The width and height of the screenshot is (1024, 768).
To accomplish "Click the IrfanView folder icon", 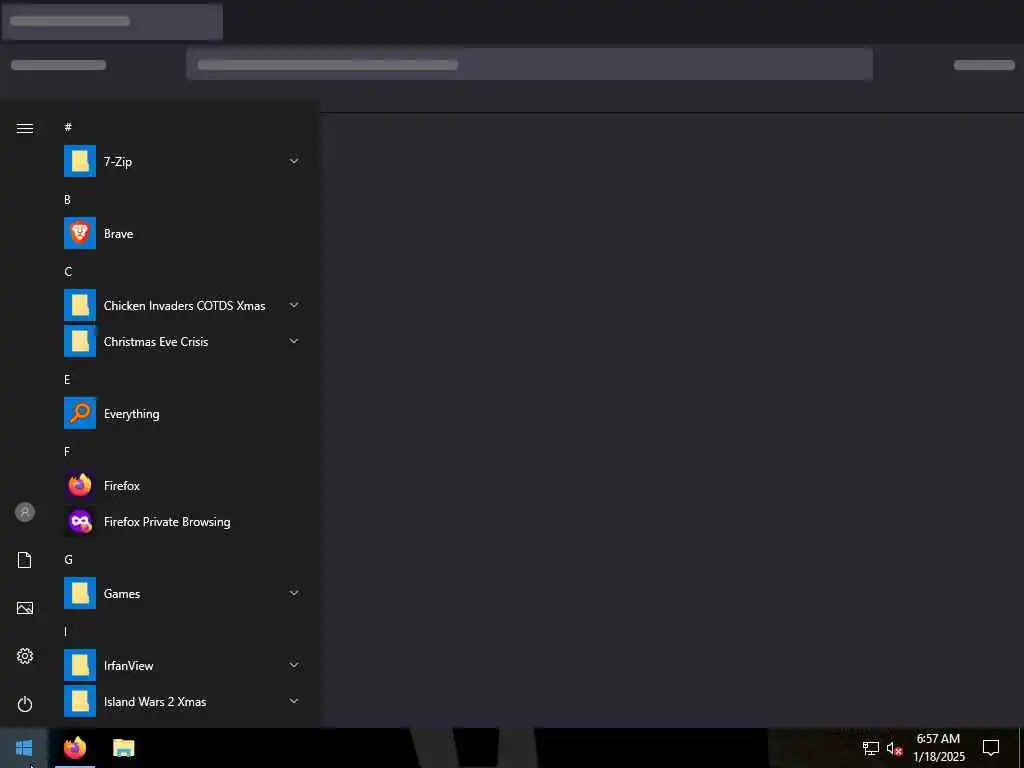I will tap(80, 665).
